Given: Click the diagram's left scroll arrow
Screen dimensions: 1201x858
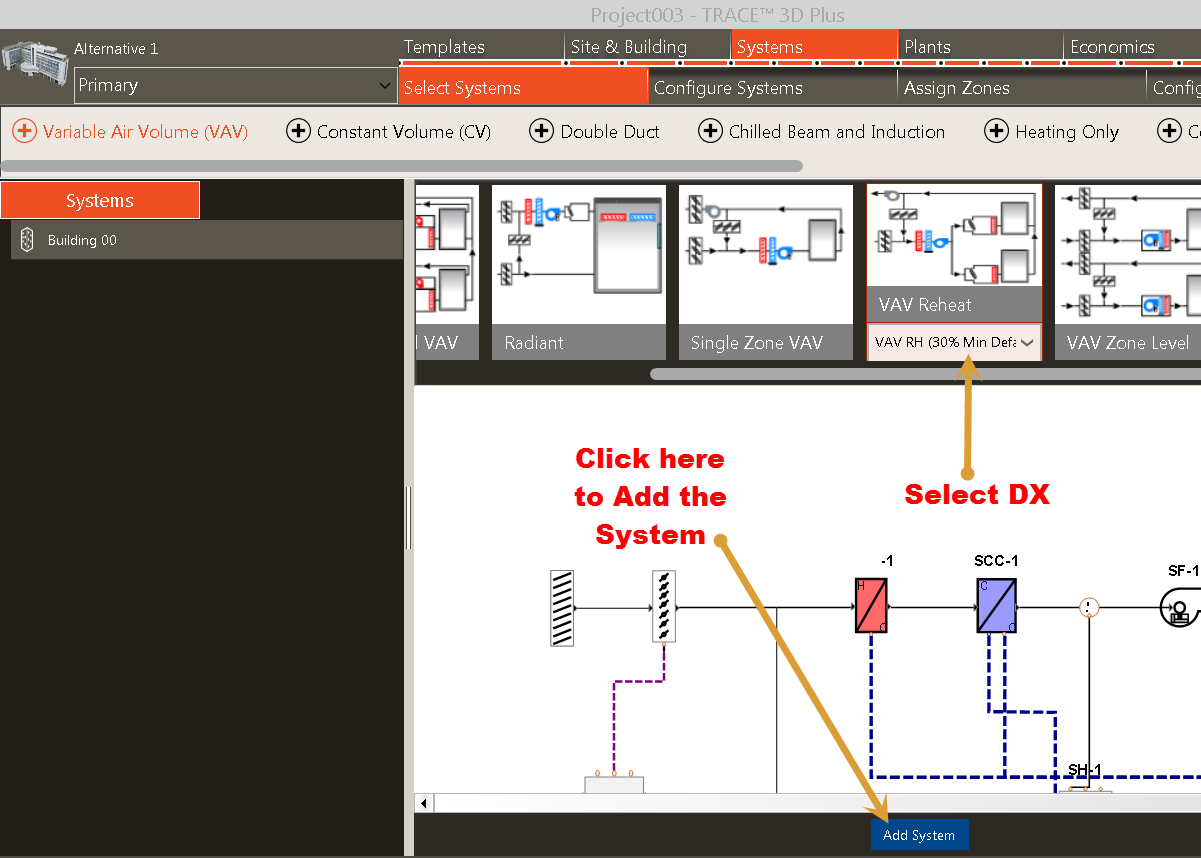Looking at the screenshot, I should click(425, 803).
